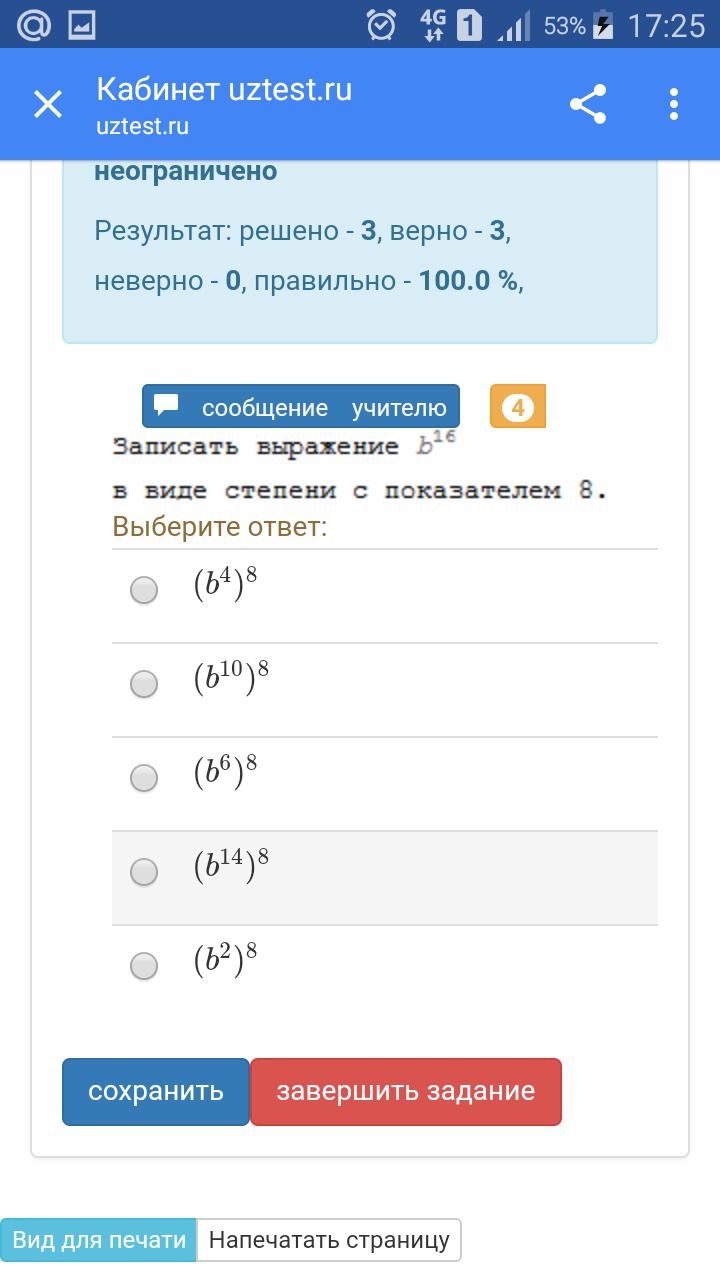Open сообщение учителю message button

[x=301, y=407]
